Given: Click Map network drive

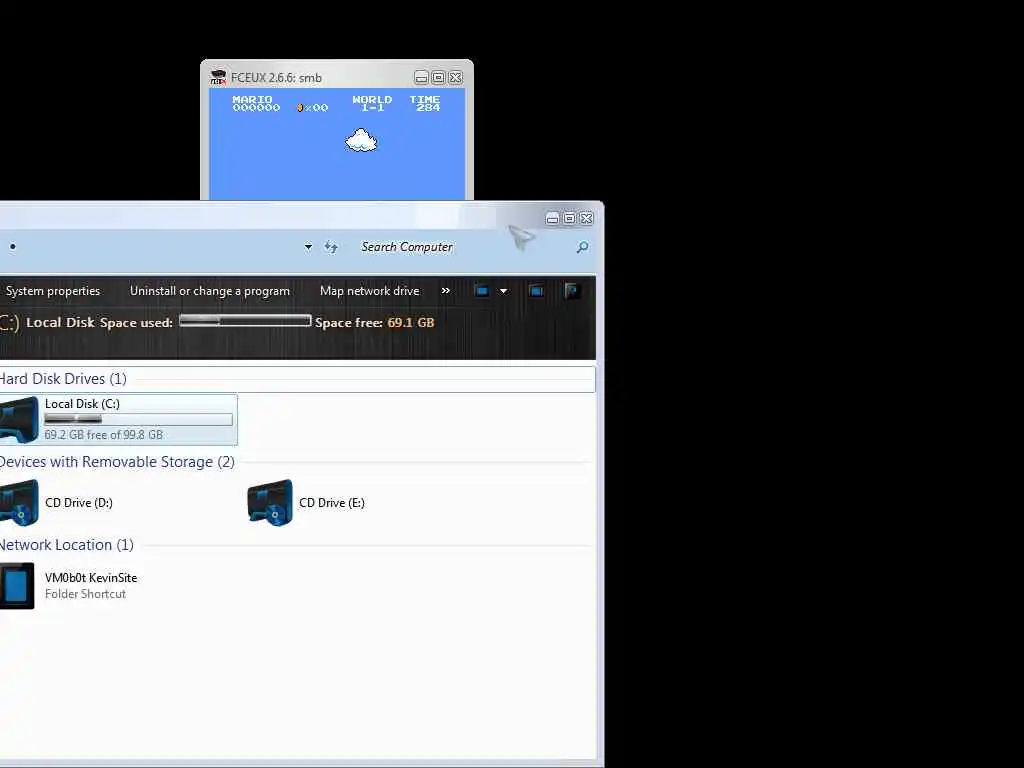Looking at the screenshot, I should click(x=370, y=291).
